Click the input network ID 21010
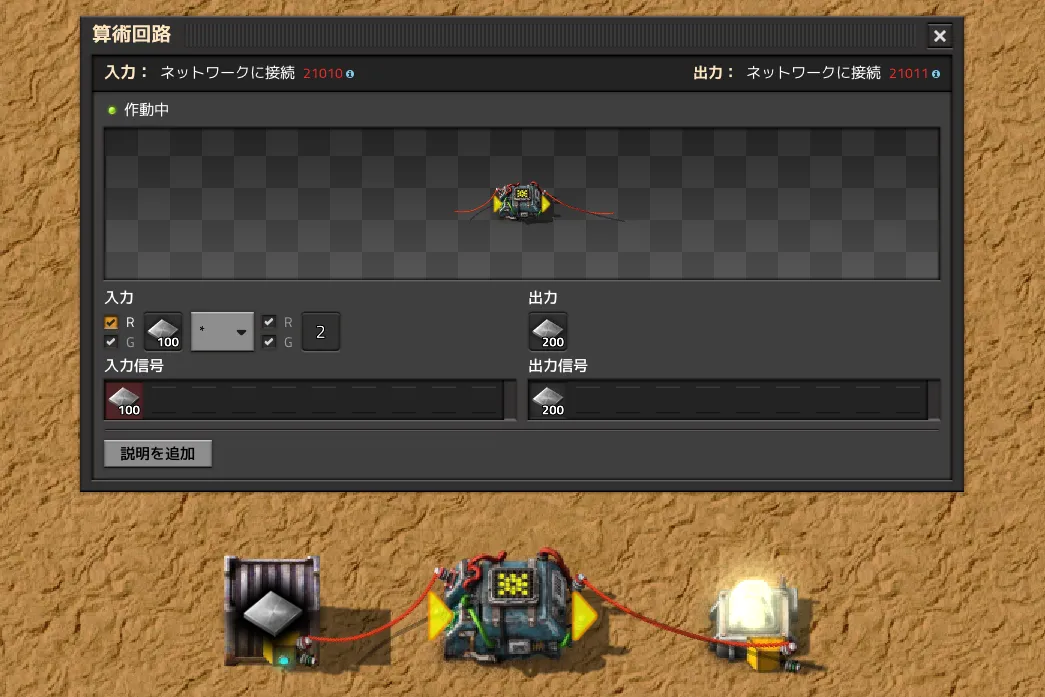1045x697 pixels. point(323,73)
